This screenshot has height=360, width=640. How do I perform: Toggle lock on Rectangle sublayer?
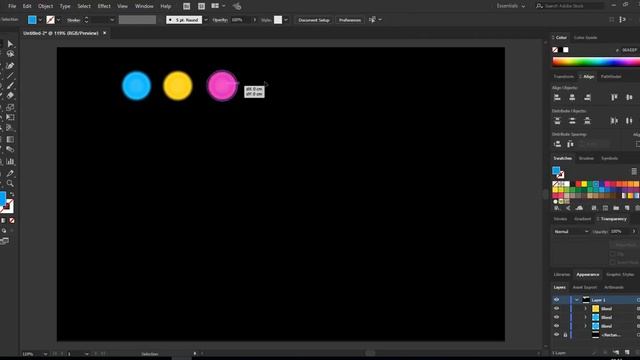(x=565, y=335)
